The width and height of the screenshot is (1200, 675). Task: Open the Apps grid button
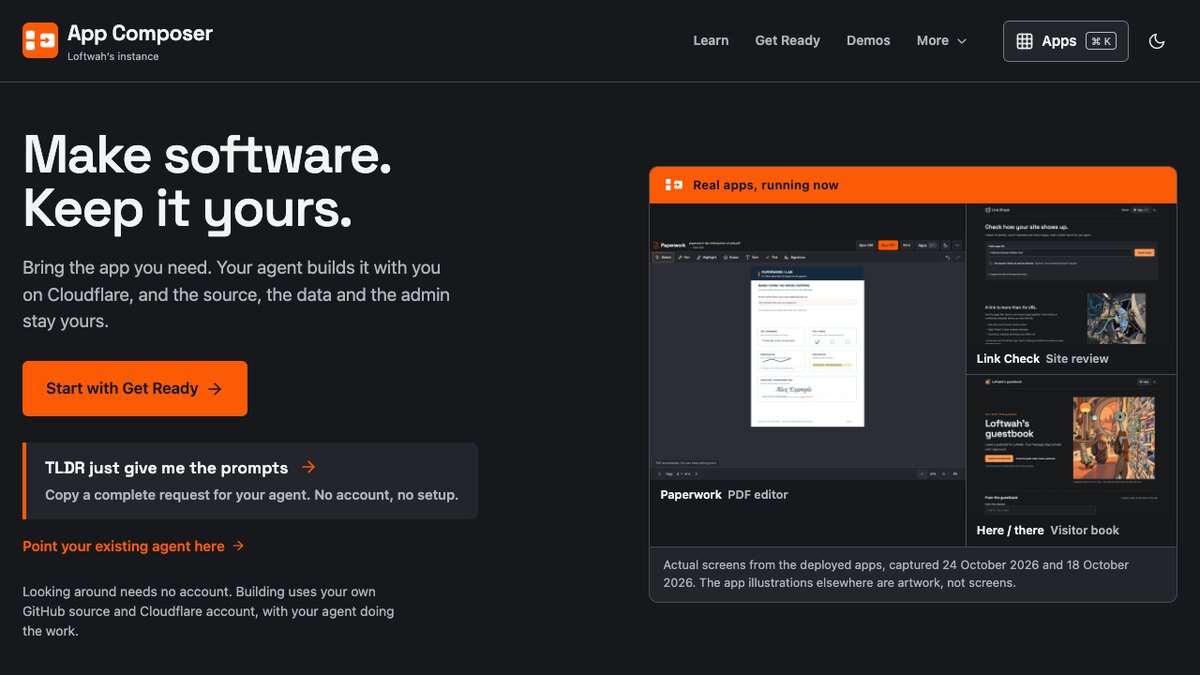1066,41
